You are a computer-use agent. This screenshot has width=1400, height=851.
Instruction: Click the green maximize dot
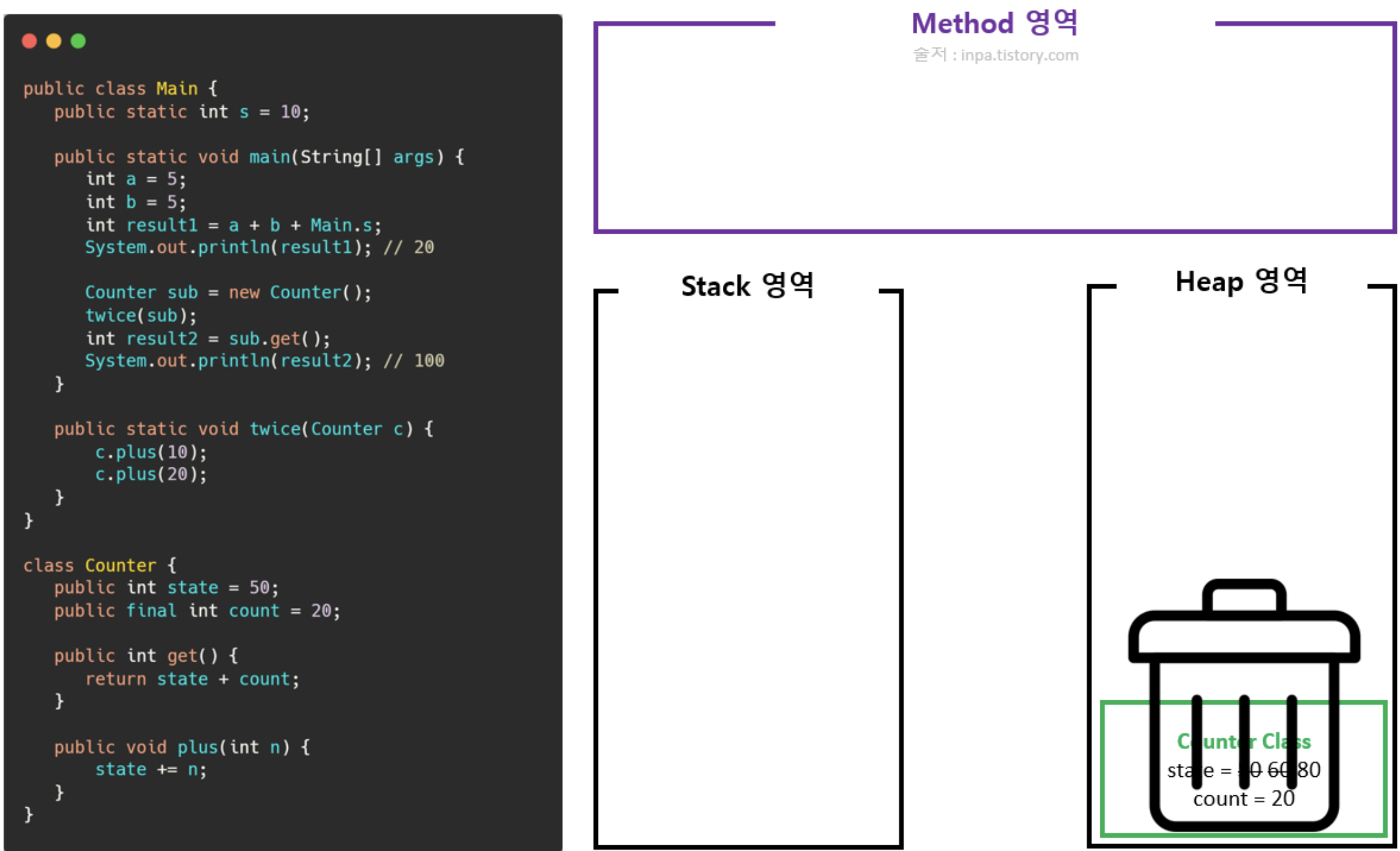point(78,41)
